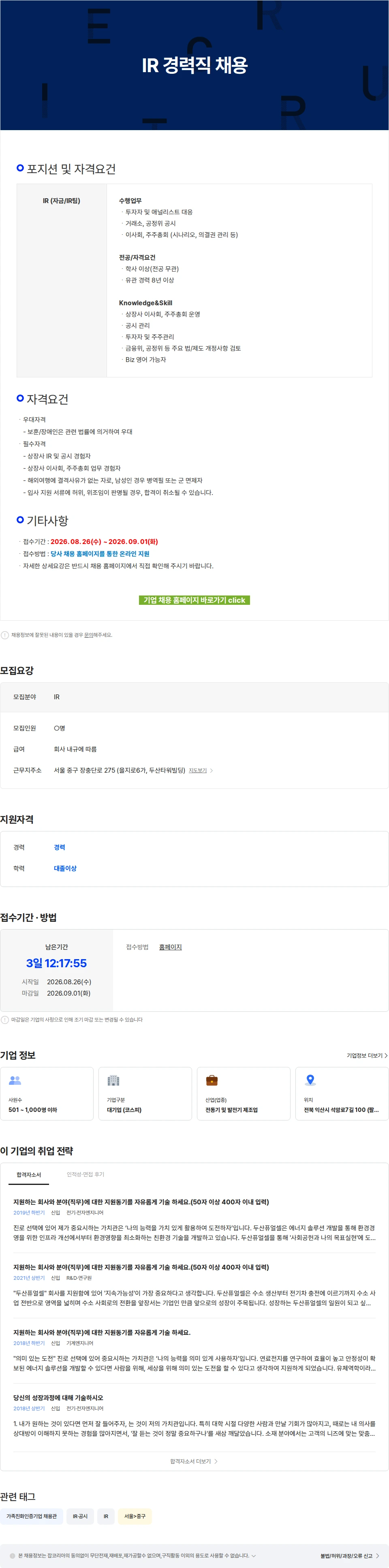Click the 대기업 (코스피) company type text

click(x=124, y=1110)
